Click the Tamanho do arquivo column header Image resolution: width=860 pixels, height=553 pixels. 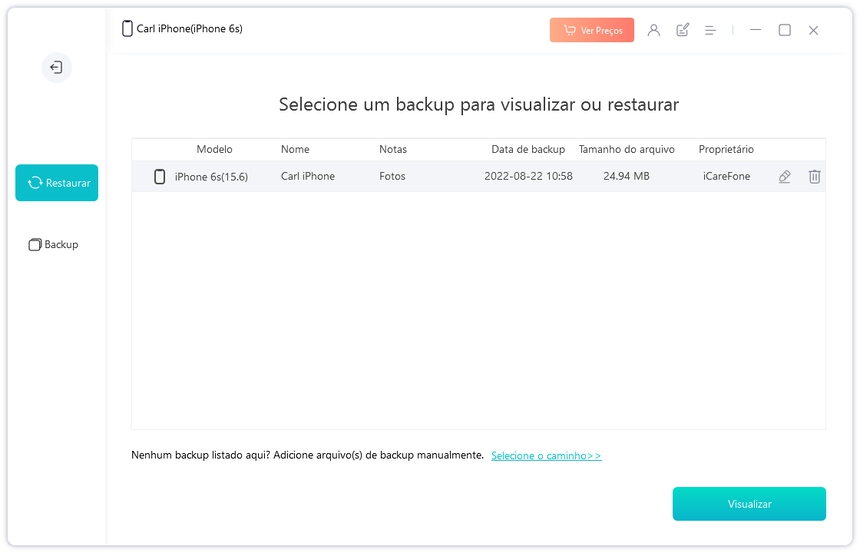pyautogui.click(x=626, y=149)
